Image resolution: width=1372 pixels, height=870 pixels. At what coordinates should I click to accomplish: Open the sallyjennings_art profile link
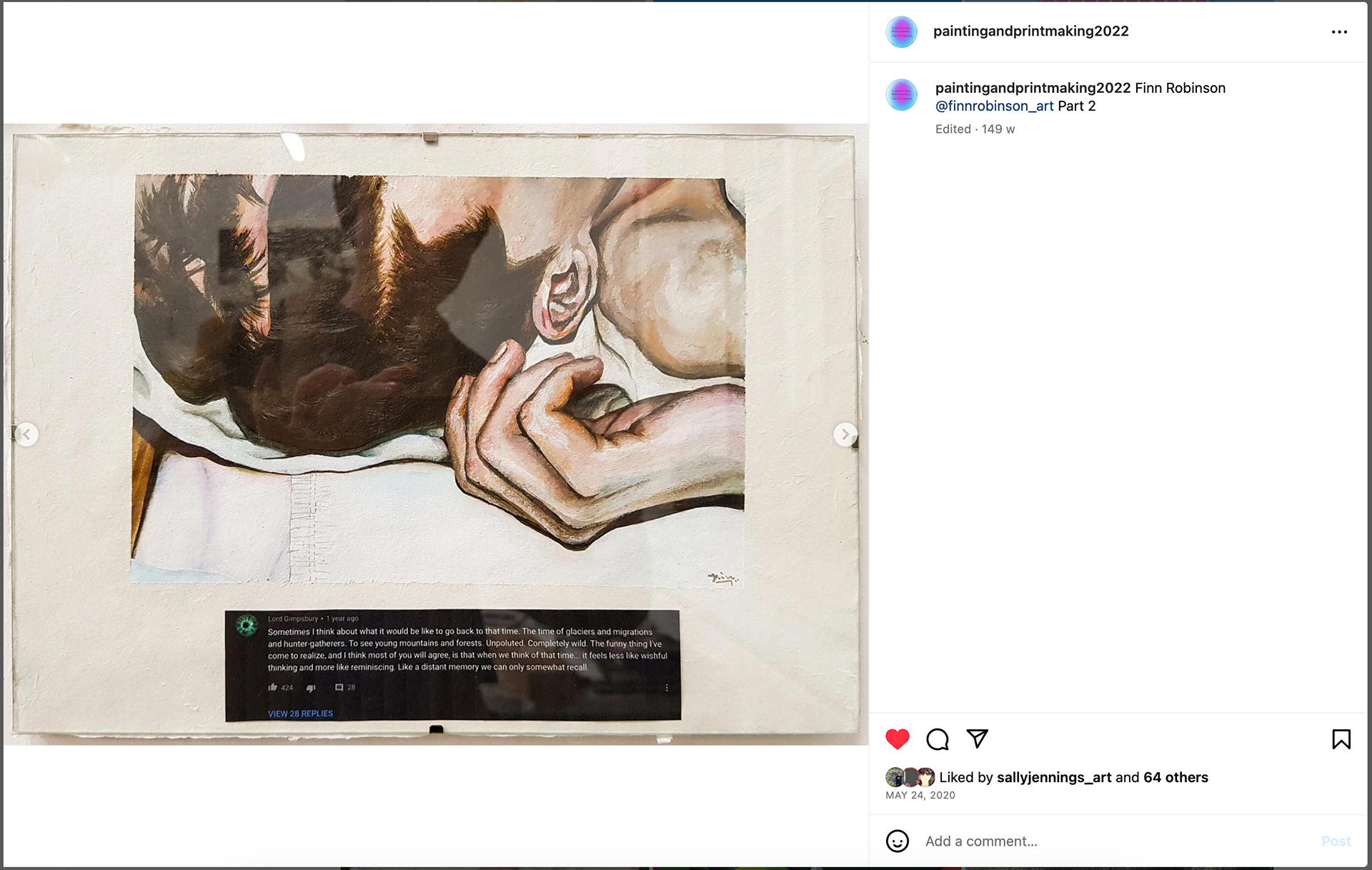[1054, 777]
